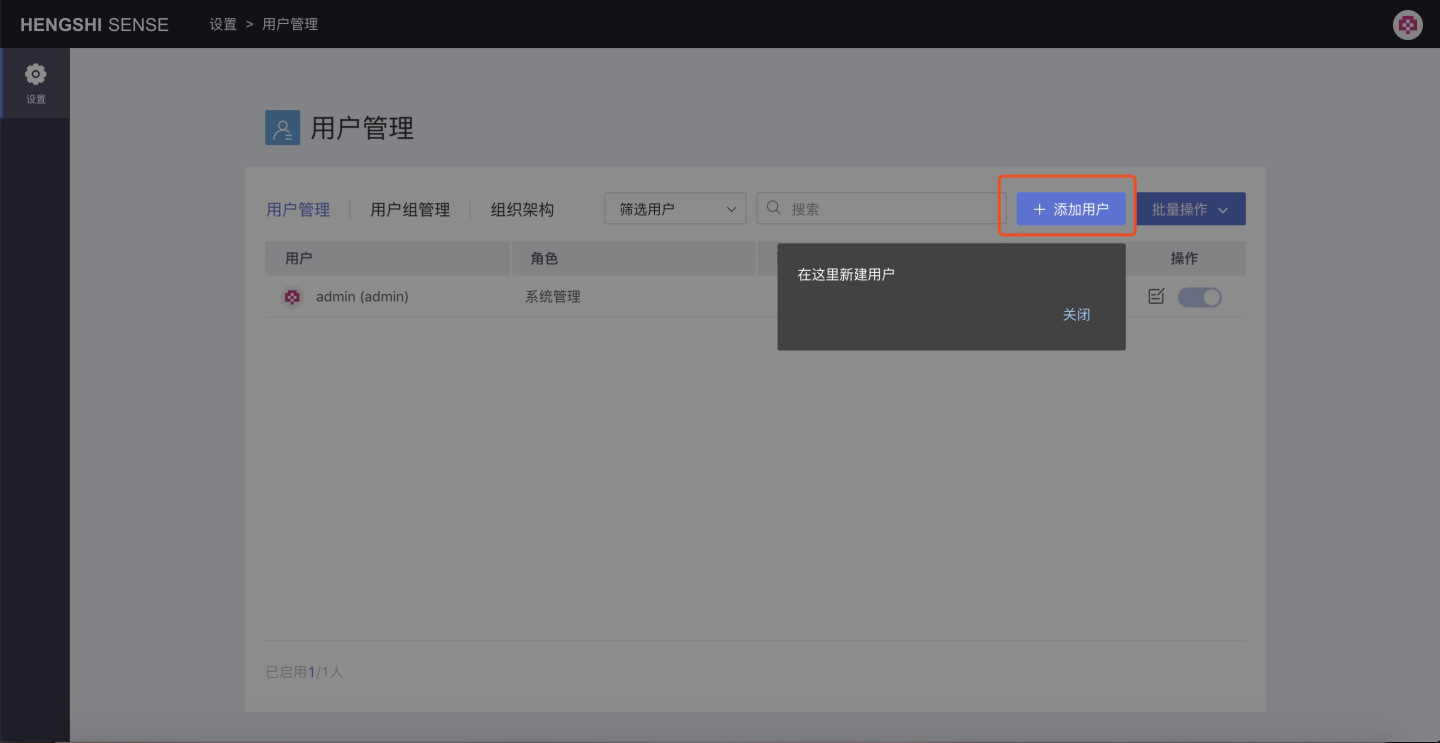Click 设置 in the breadcrumb
The height and width of the screenshot is (743, 1440).
coord(223,24)
